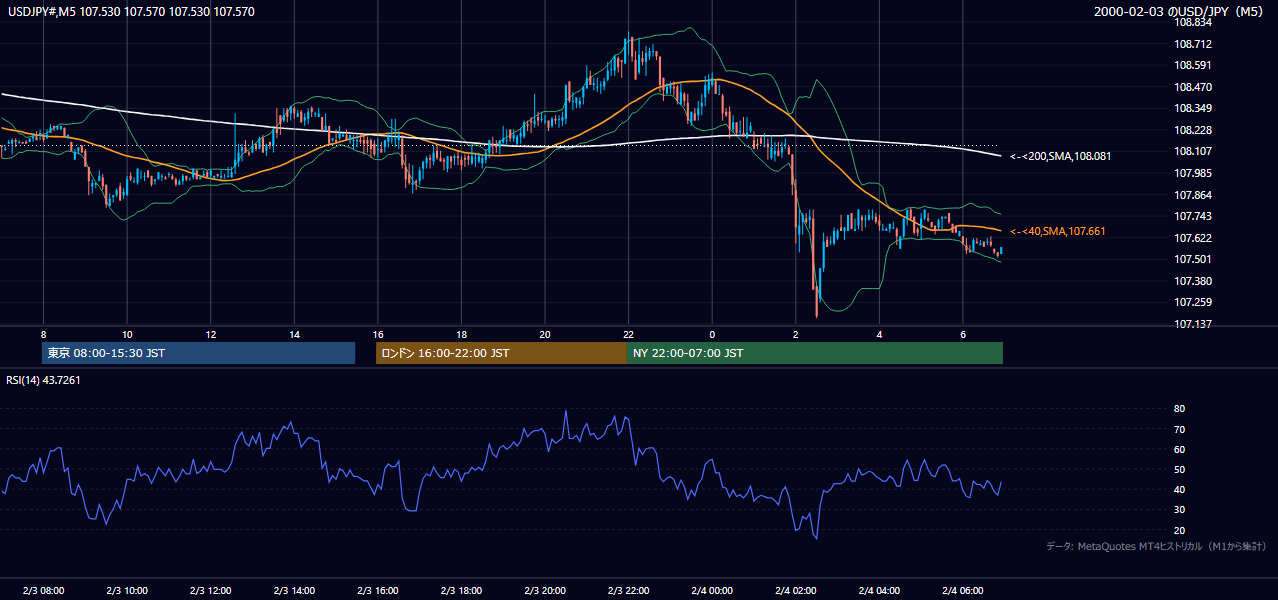Viewport: 1278px width, 600px height.
Task: Click price axis value 107.380
Action: pos(1193,281)
